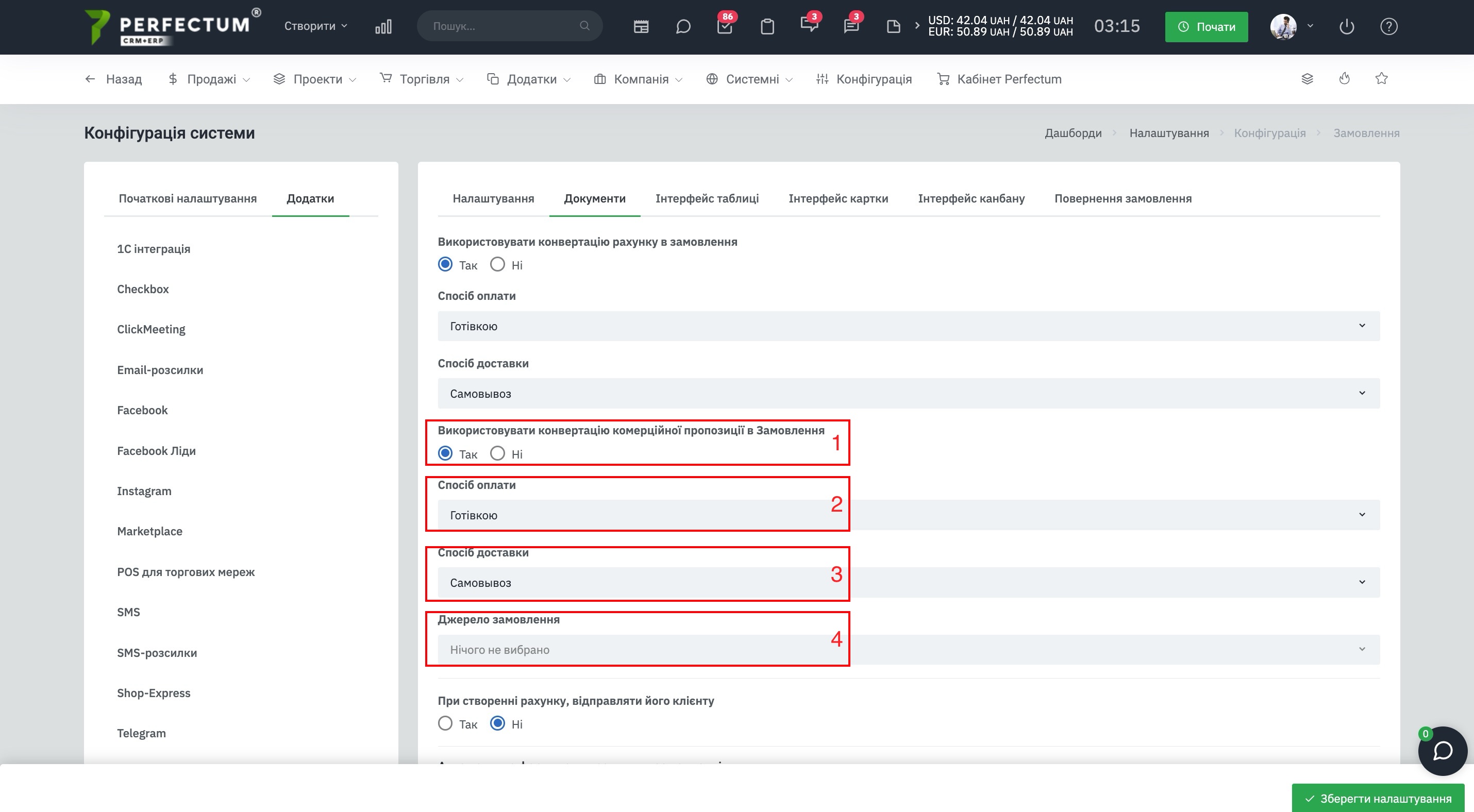
Task: Click the Perfectum CRM+ERP logo
Action: click(x=172, y=26)
